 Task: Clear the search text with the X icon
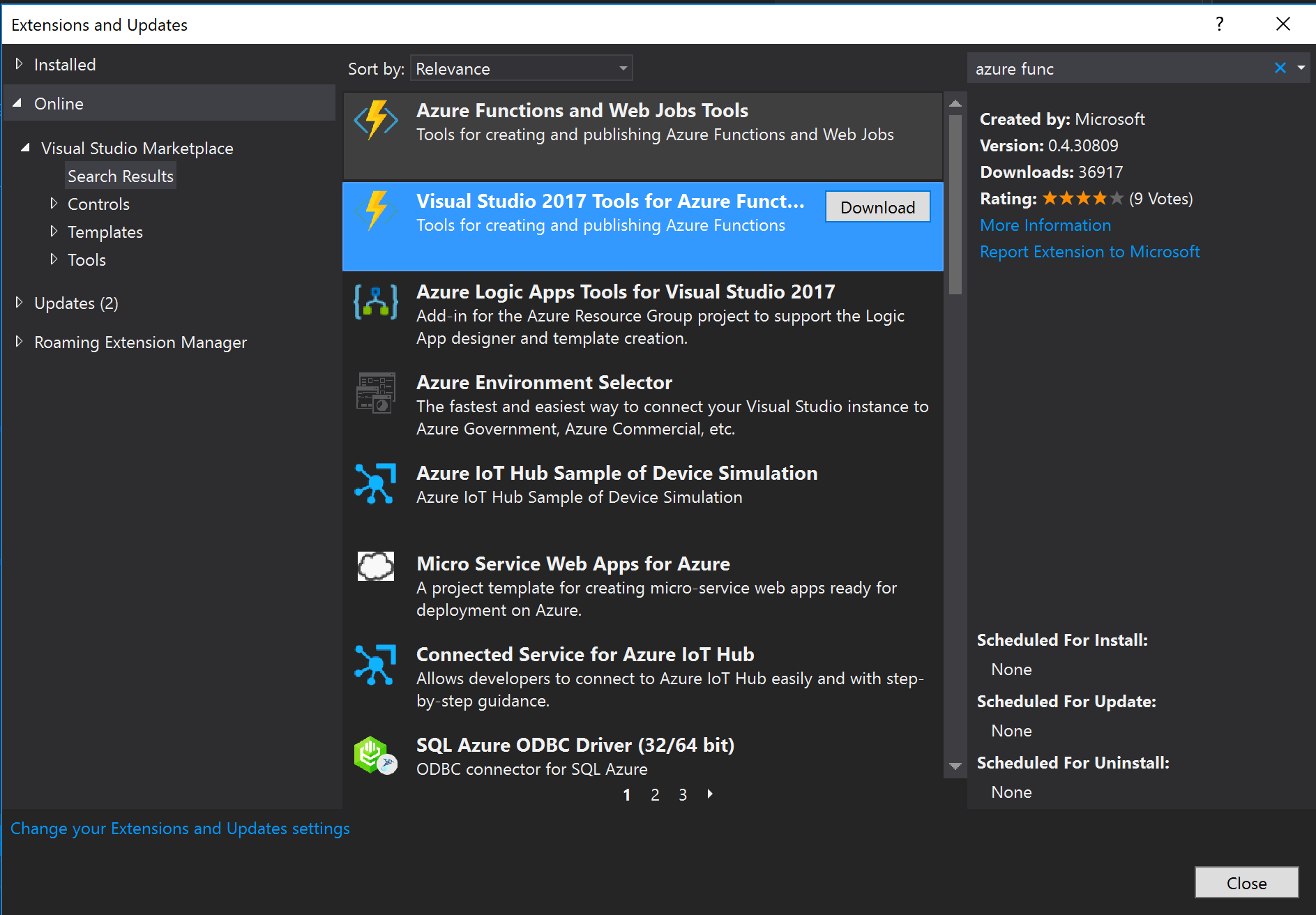click(1280, 68)
